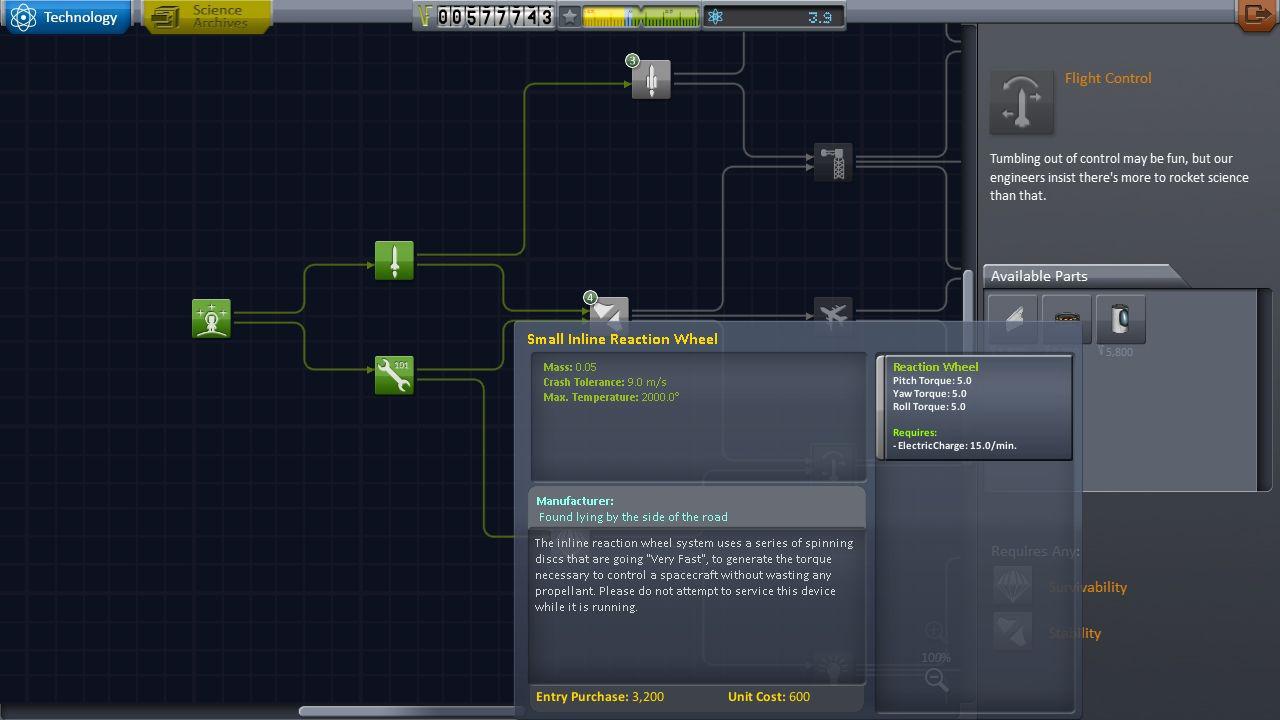The image size is (1280, 720).
Task: Open the Stability prerequisite link
Action: point(1074,633)
